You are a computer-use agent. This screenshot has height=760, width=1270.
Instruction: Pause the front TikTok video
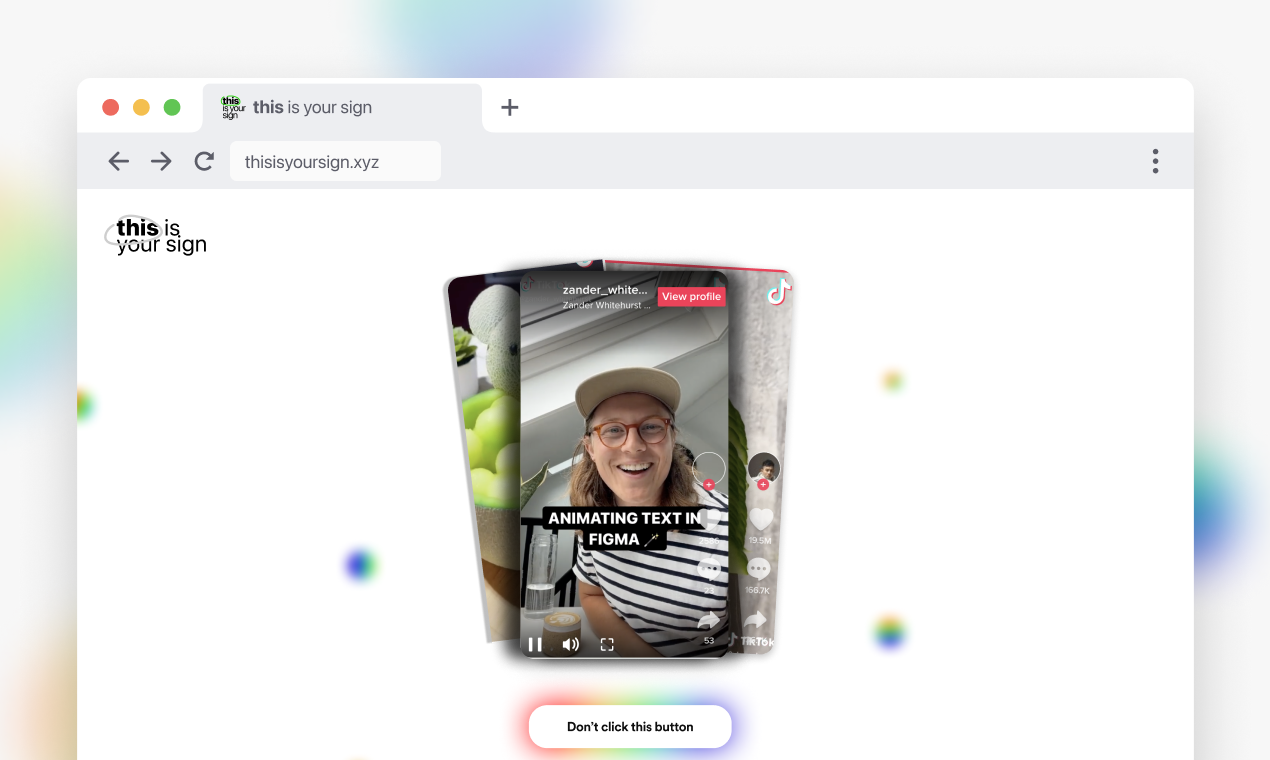coord(535,645)
